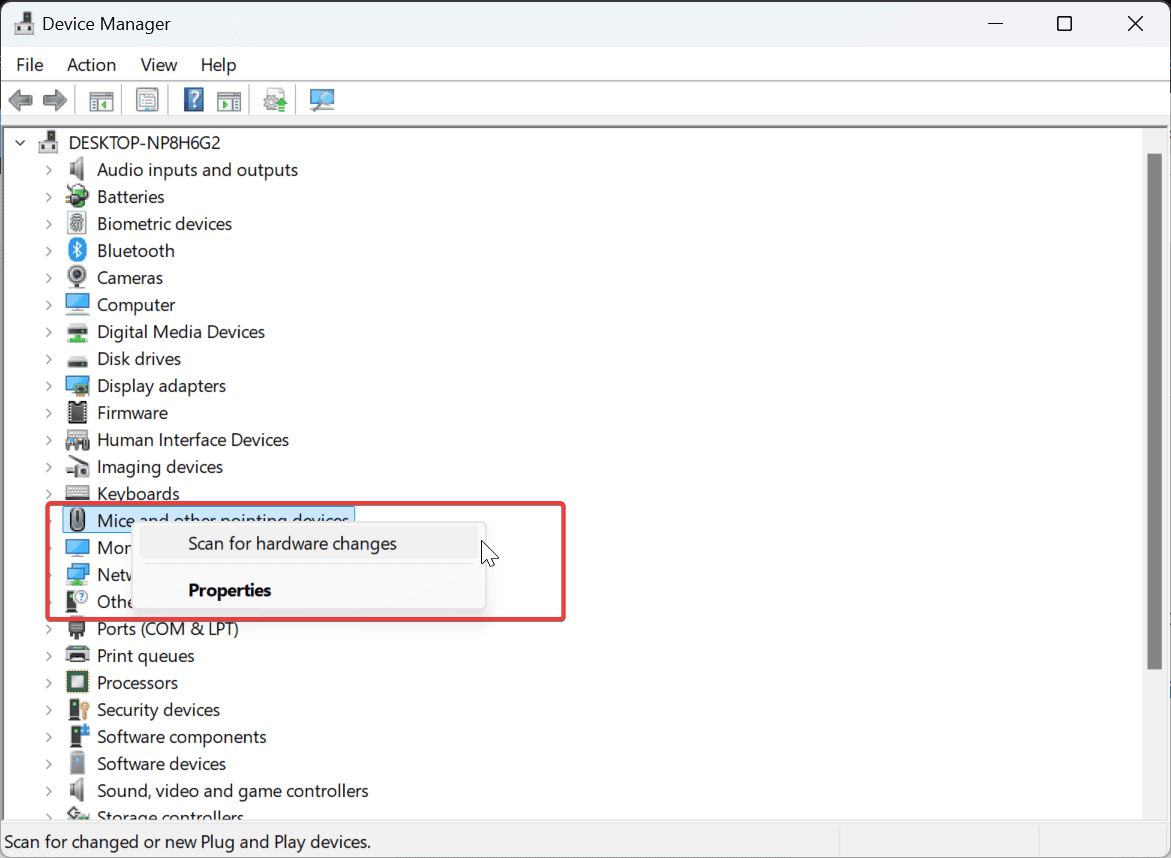1171x858 pixels.
Task: Open the Properties sheet toolbar icon
Action: tap(147, 100)
